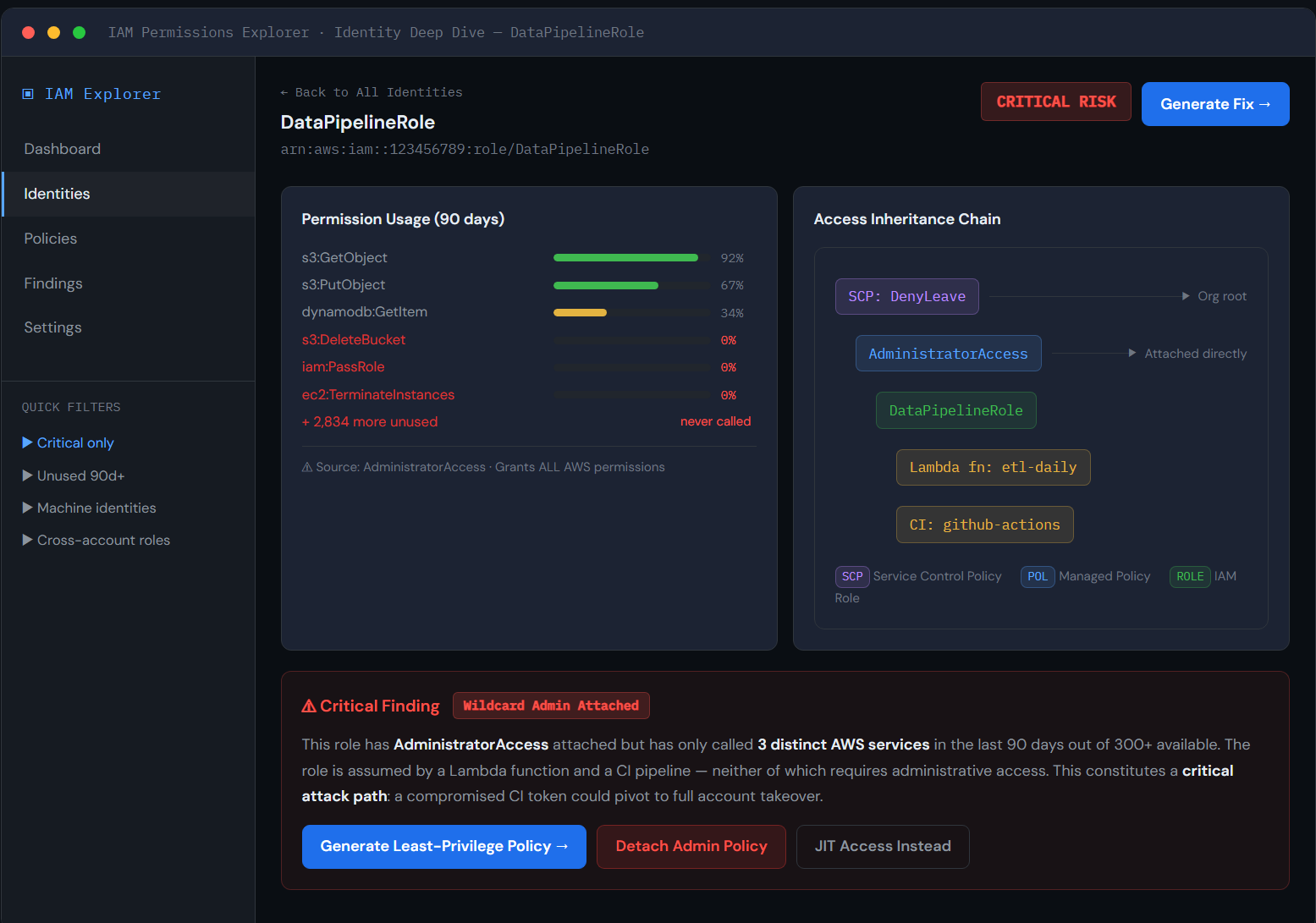1316x923 pixels.
Task: Click the Wildcard Admin Attached tag
Action: tap(551, 706)
